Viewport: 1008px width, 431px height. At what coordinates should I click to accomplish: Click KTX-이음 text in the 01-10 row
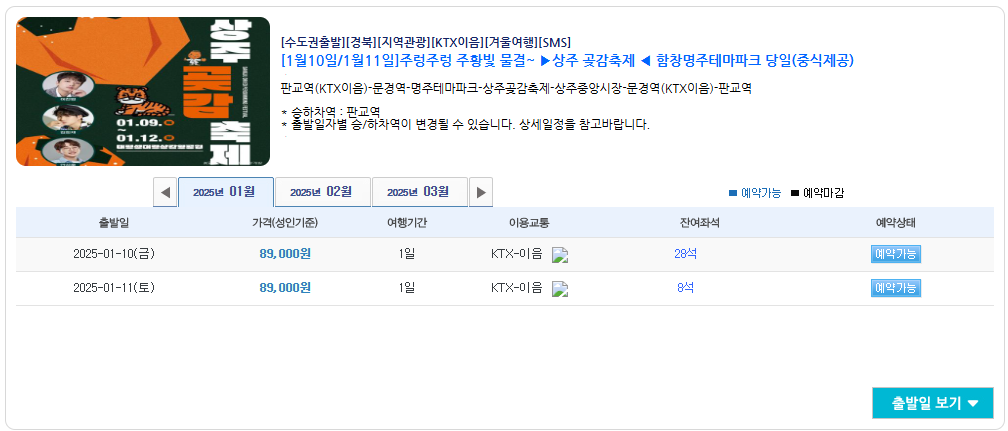point(517,254)
